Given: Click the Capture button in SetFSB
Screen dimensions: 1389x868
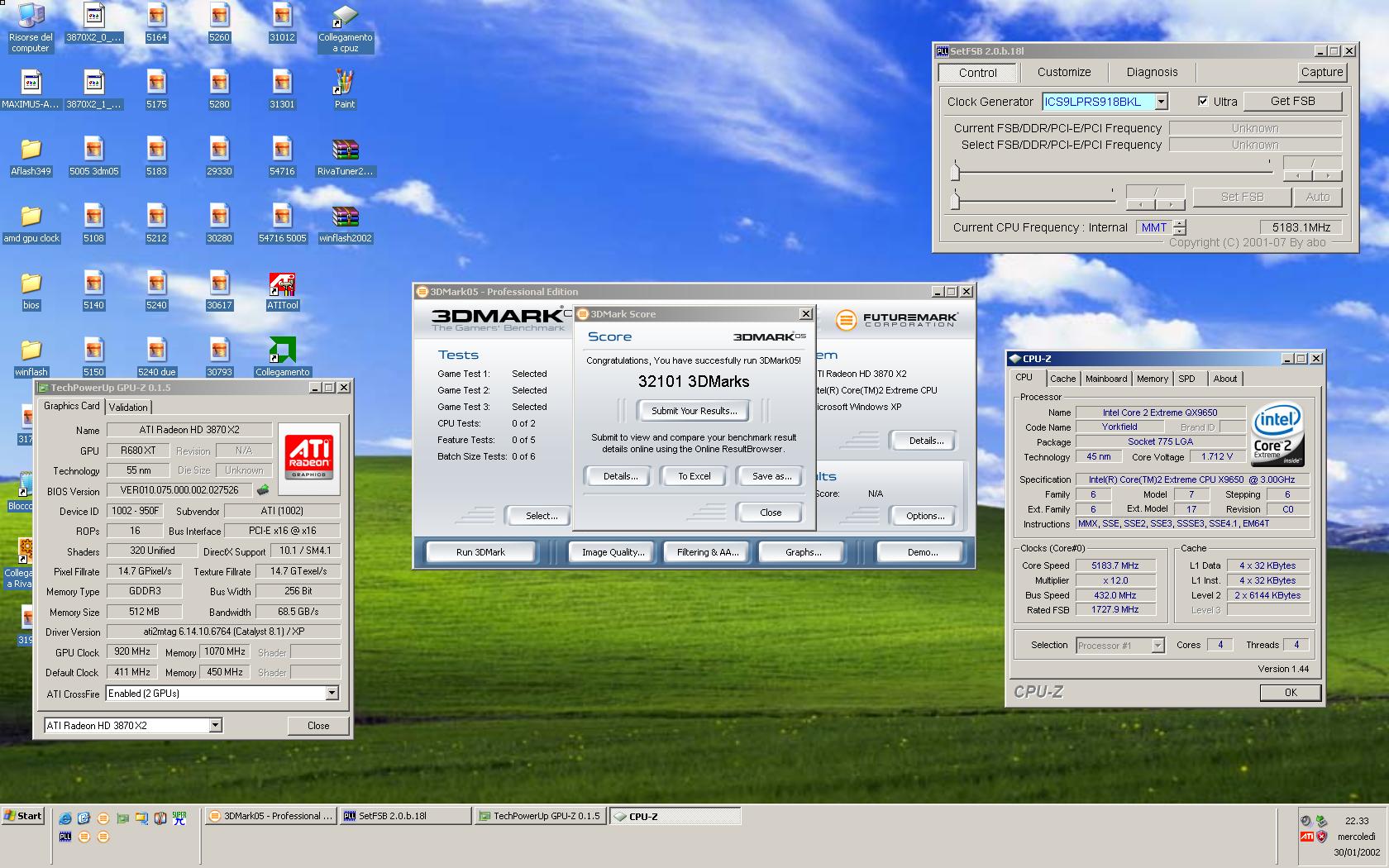Looking at the screenshot, I should click(x=1321, y=72).
